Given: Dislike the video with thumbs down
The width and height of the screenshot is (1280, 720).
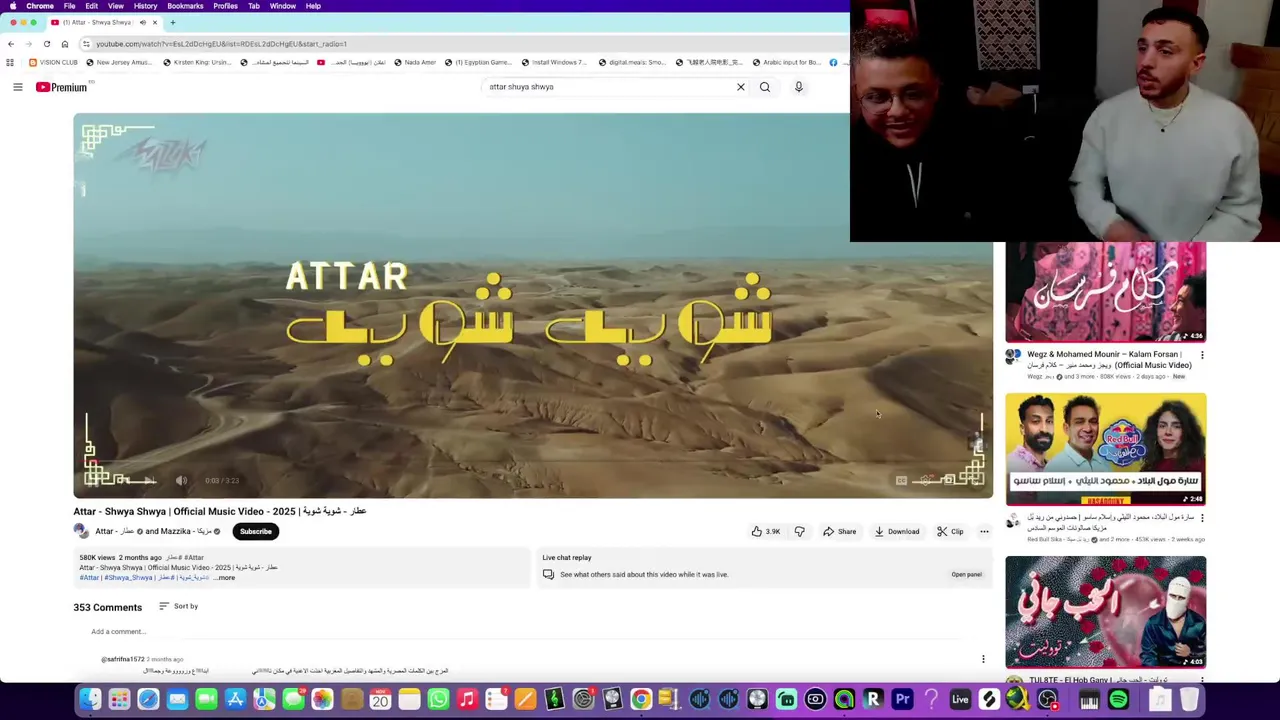Looking at the screenshot, I should coord(799,532).
